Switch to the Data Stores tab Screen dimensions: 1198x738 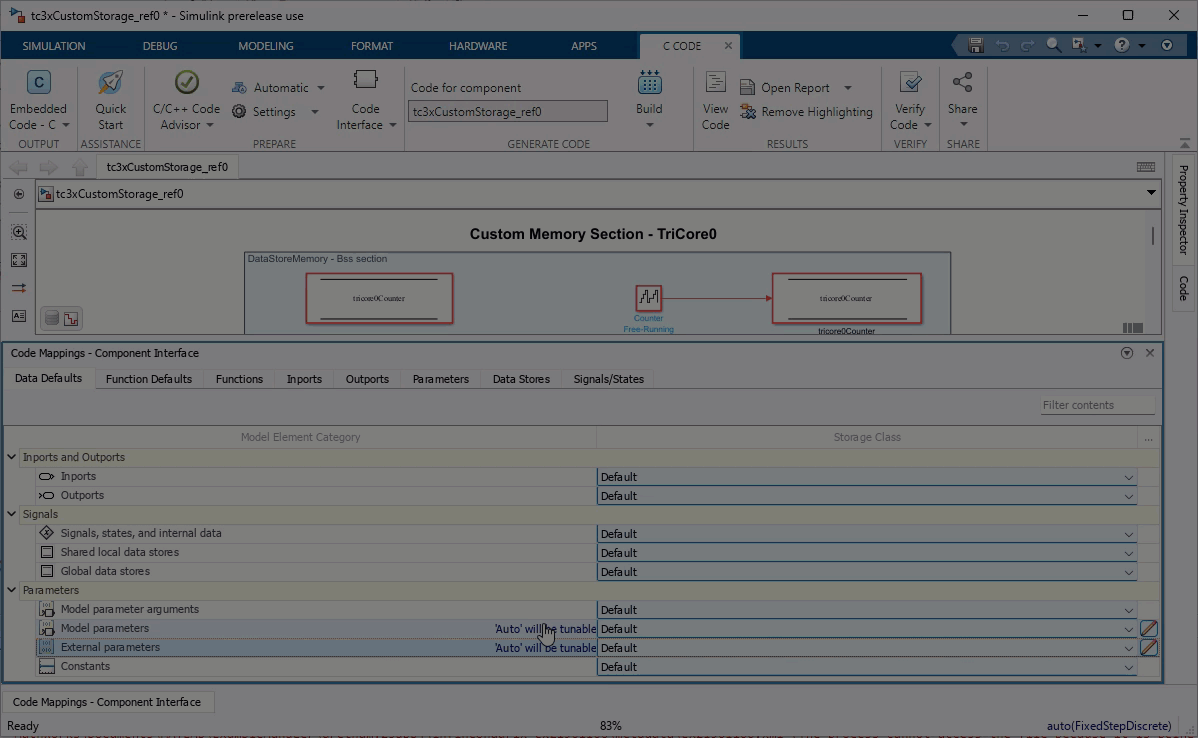[520, 379]
